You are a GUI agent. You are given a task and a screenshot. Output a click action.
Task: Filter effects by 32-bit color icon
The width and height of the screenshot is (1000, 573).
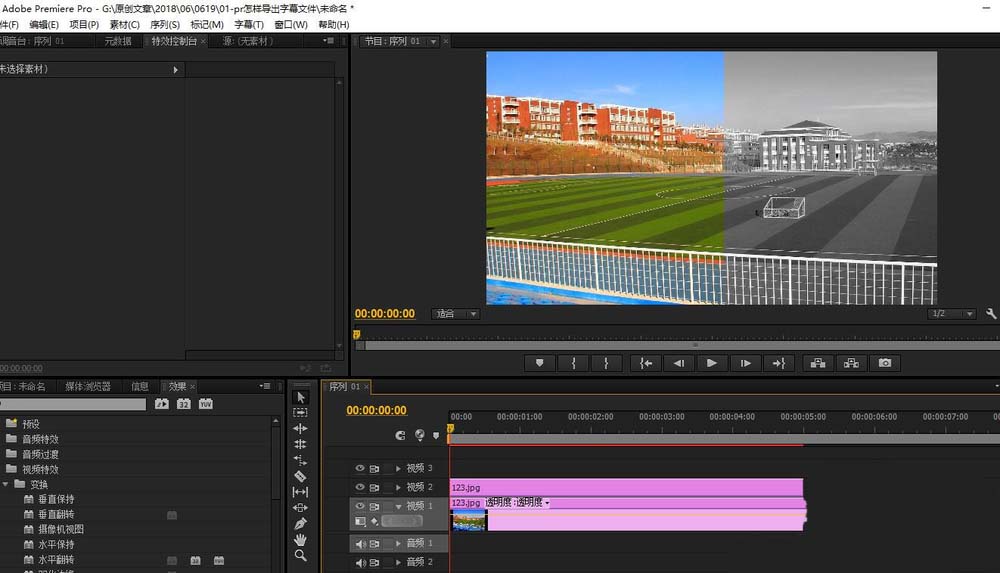coord(184,404)
